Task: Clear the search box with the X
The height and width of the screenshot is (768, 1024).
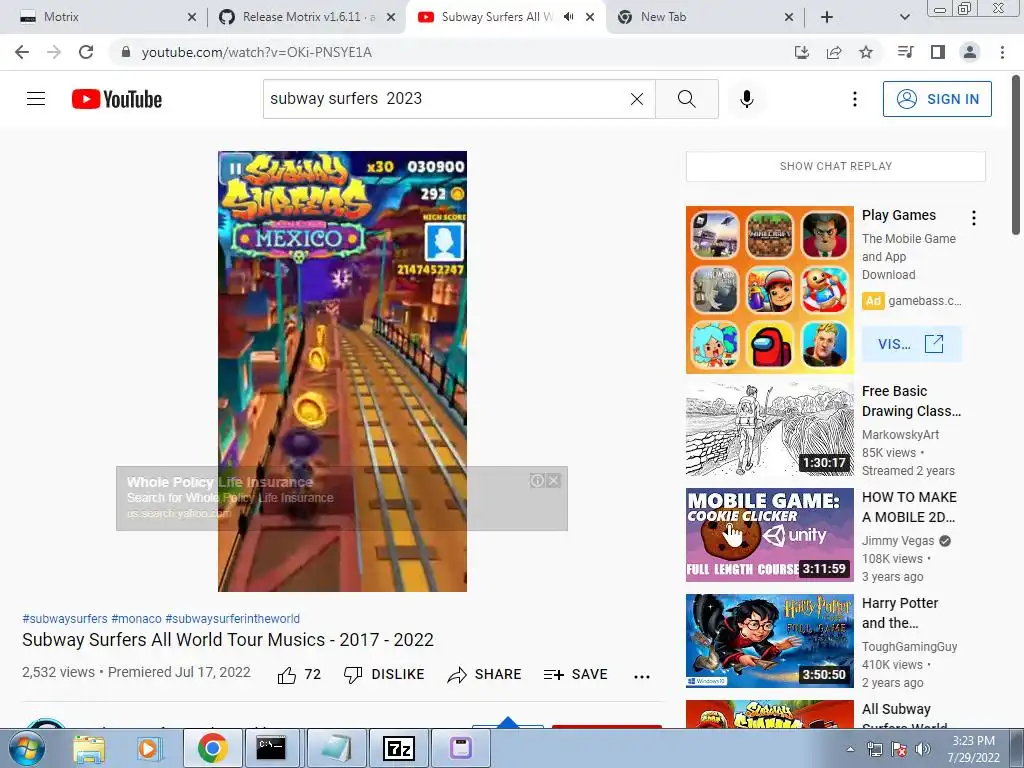Action: [x=637, y=99]
